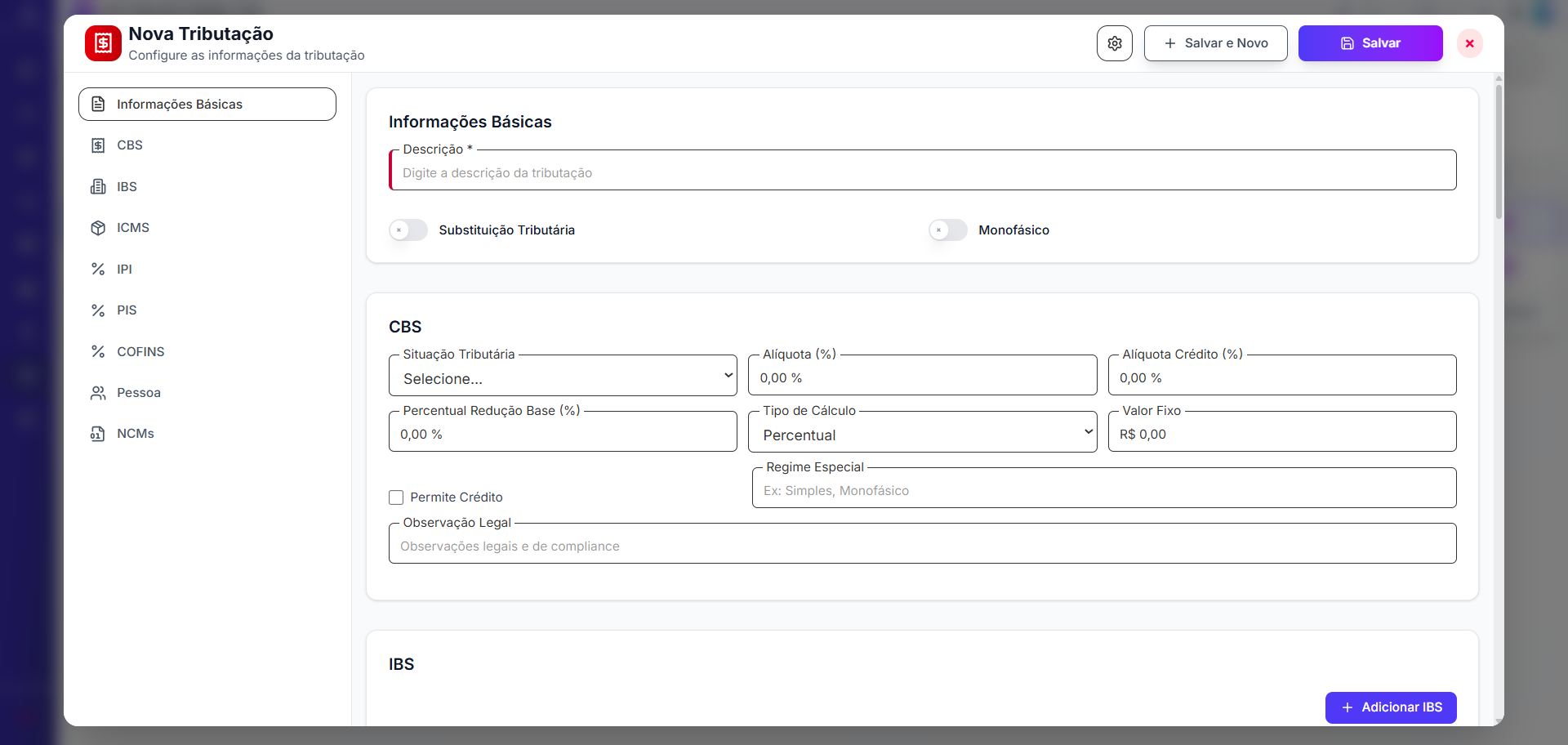Select IBS in the sidebar
This screenshot has height=745, width=1568.
click(x=207, y=186)
